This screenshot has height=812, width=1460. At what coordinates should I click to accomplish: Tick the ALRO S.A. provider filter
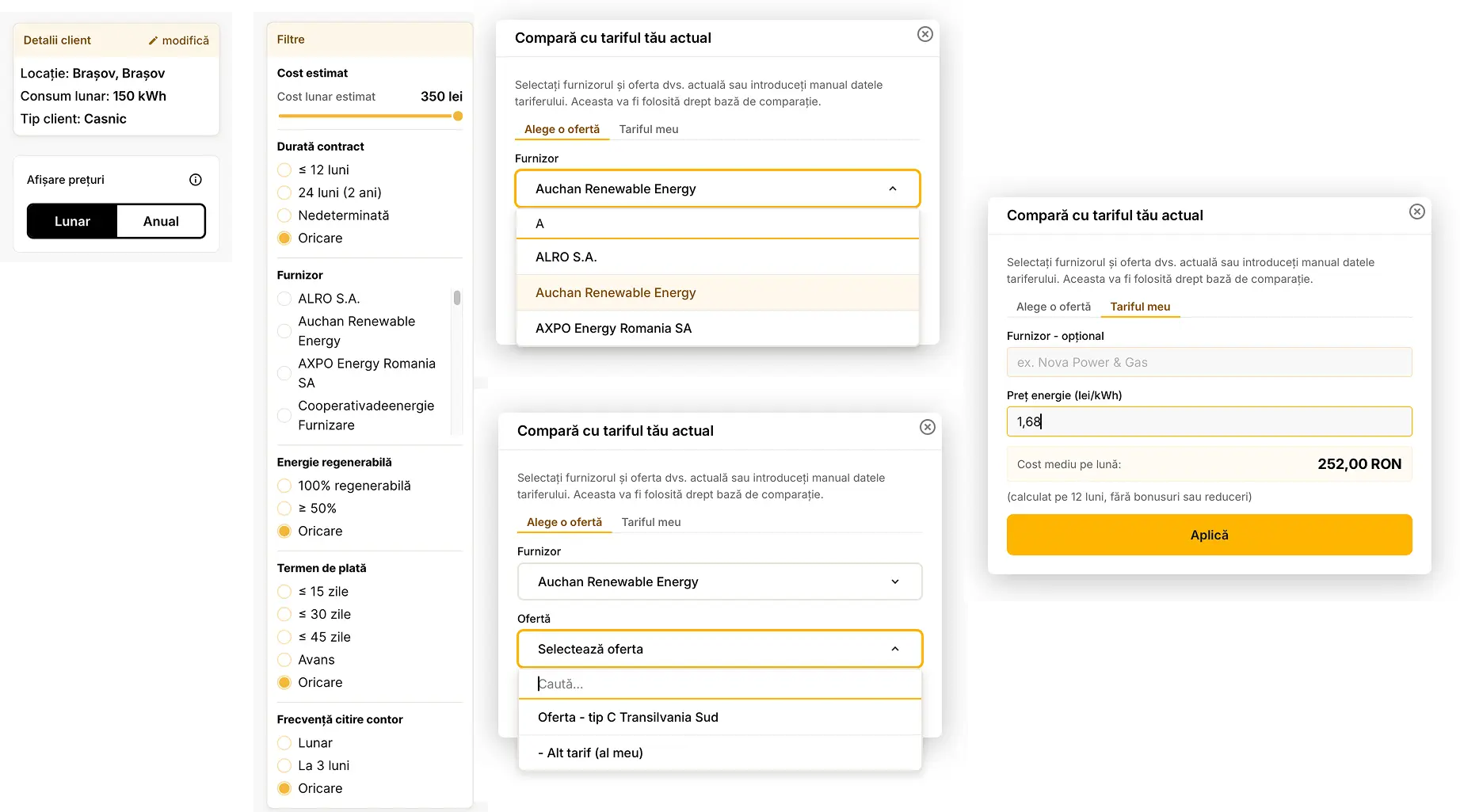point(284,299)
